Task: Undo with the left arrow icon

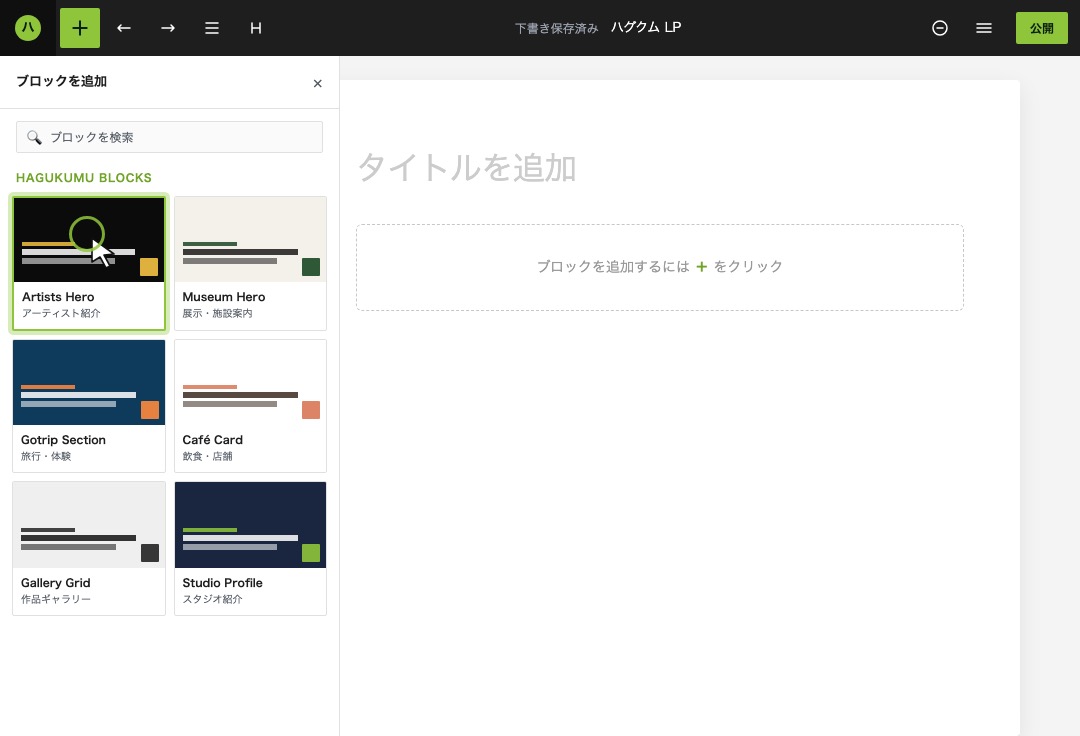Action: tap(124, 28)
